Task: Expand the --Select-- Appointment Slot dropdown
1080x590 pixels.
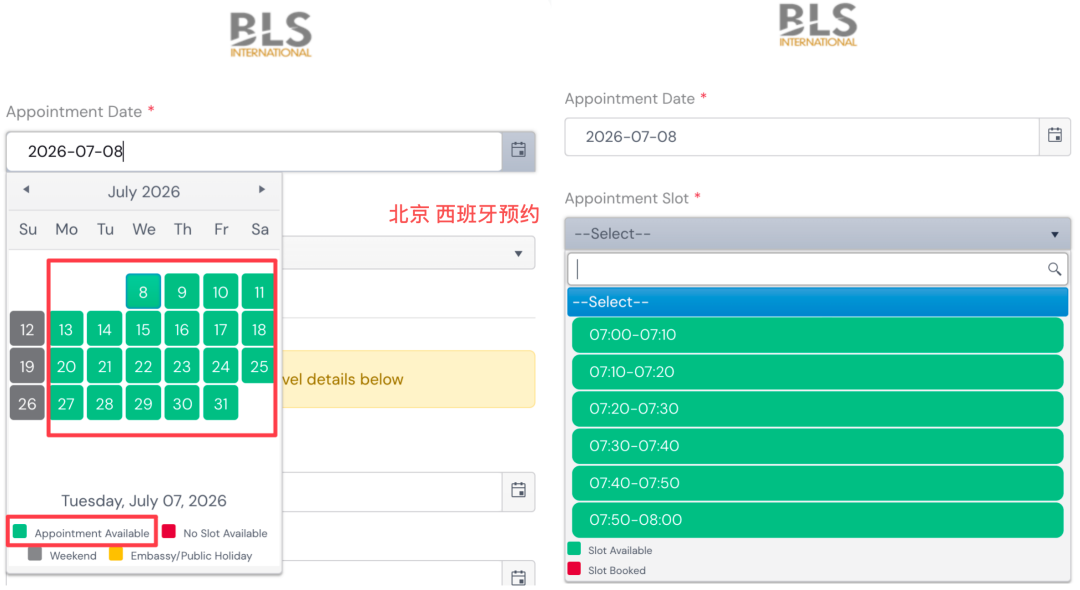Action: (818, 234)
